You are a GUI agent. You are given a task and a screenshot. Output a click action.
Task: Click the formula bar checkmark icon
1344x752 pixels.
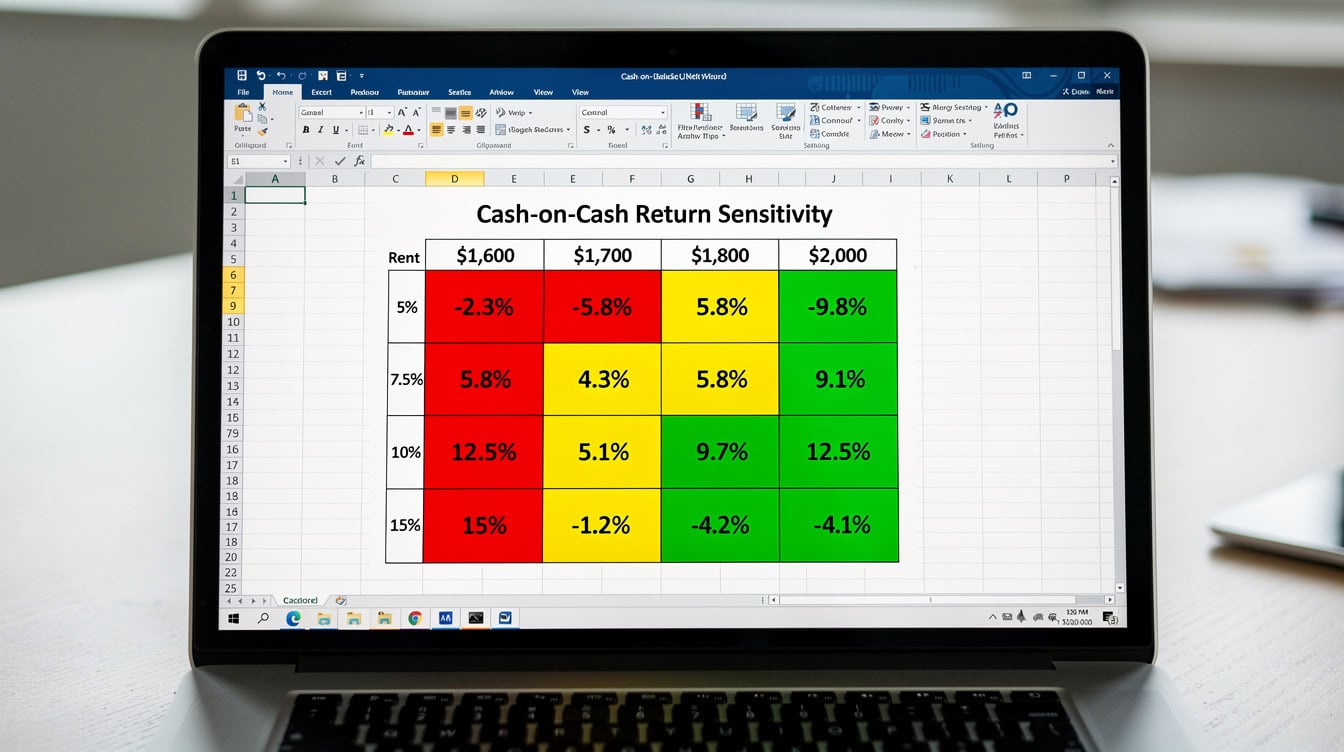(x=340, y=161)
